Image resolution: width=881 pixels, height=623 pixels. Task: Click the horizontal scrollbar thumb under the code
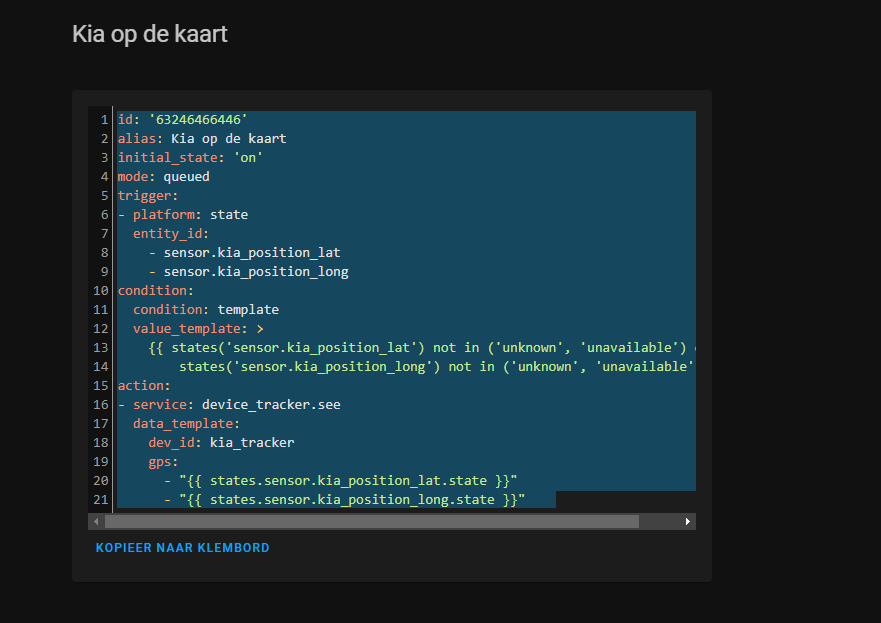point(370,521)
